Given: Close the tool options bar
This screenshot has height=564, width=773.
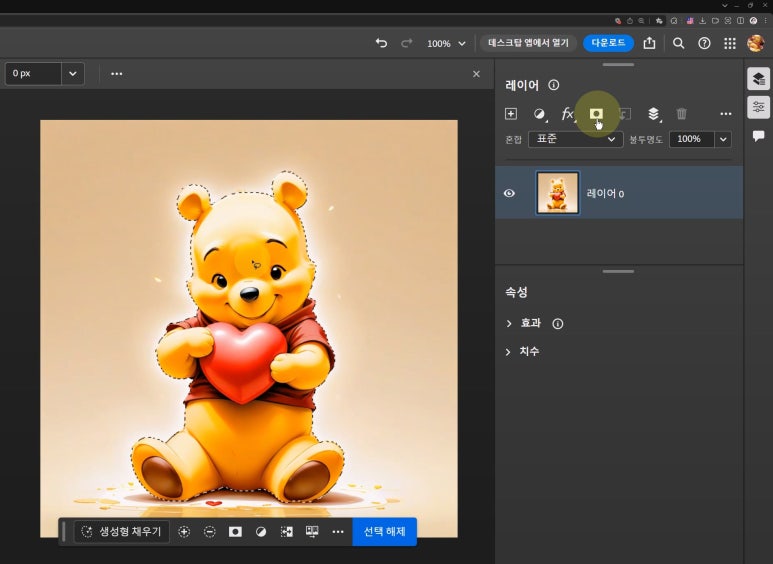Looking at the screenshot, I should coord(476,74).
